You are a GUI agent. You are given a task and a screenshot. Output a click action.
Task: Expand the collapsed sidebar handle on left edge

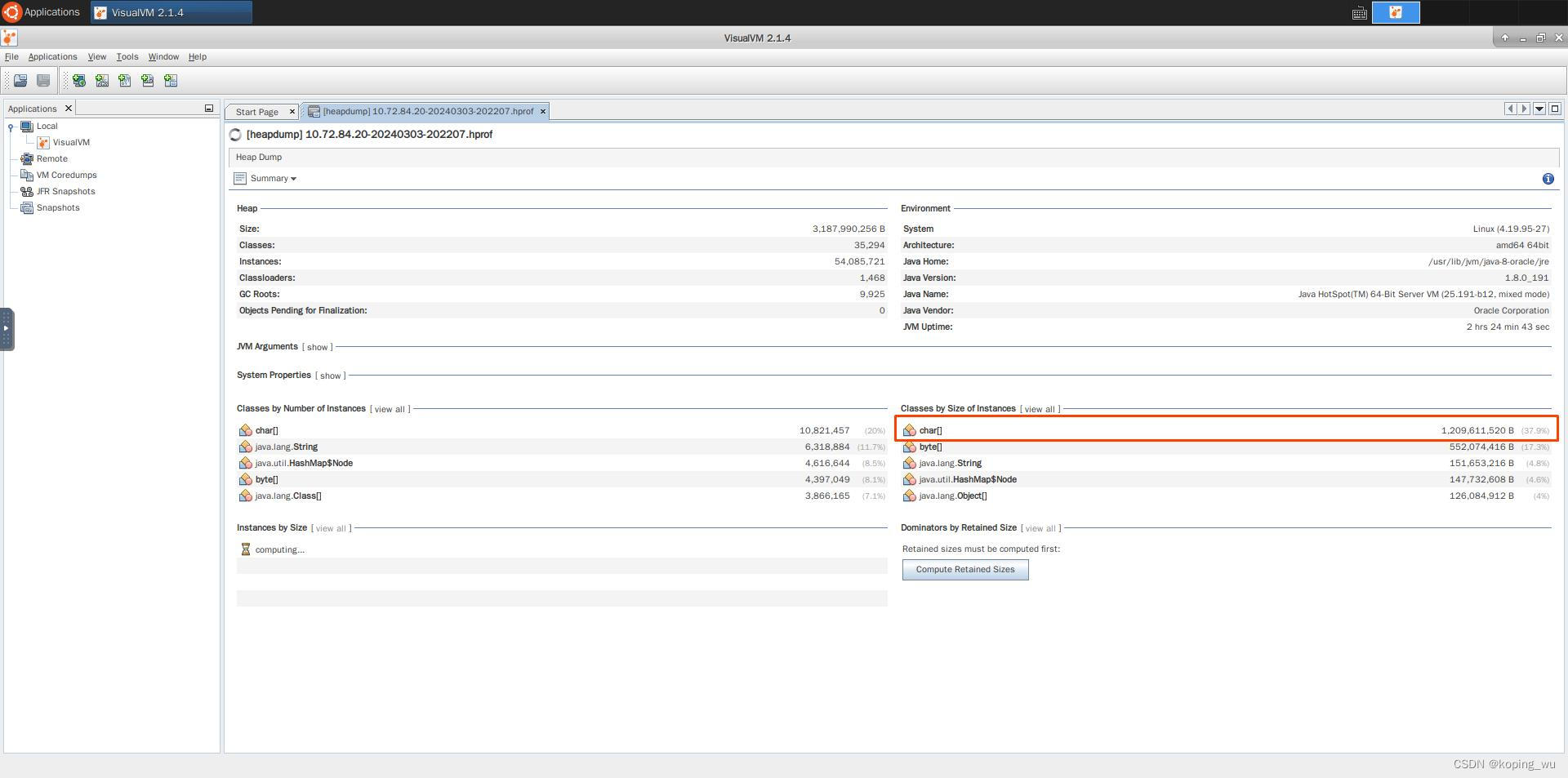pos(7,329)
